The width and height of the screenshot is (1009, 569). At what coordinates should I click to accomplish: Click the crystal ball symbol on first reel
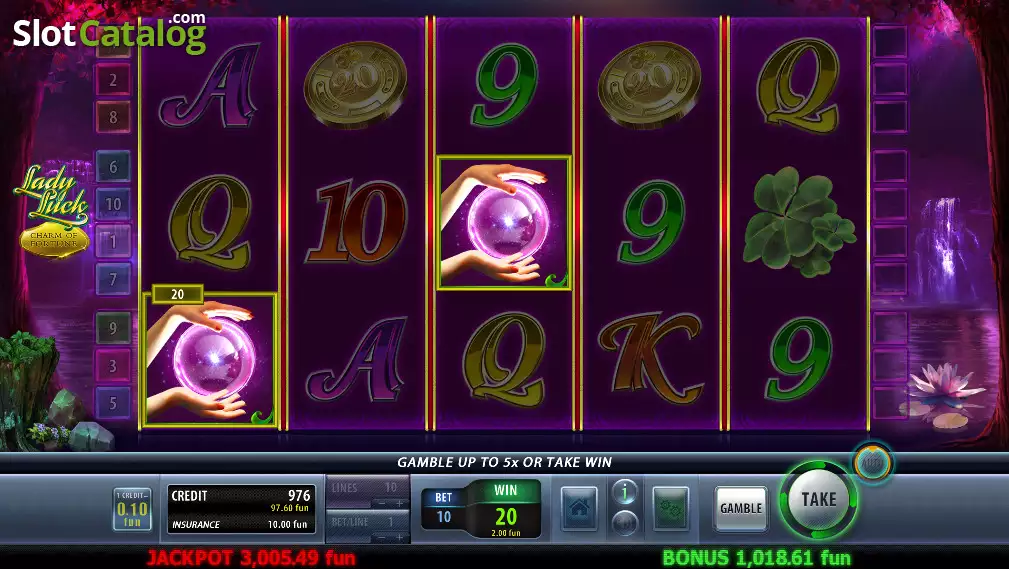point(210,359)
